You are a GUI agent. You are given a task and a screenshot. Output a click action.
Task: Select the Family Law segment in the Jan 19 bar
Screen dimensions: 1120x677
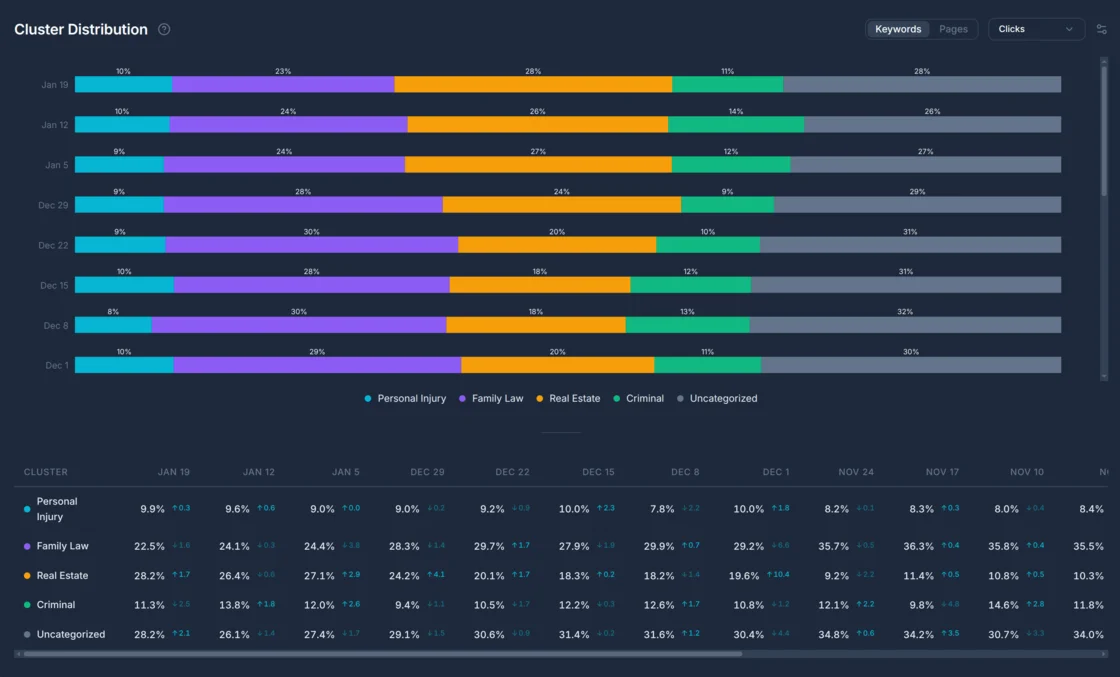tap(283, 84)
